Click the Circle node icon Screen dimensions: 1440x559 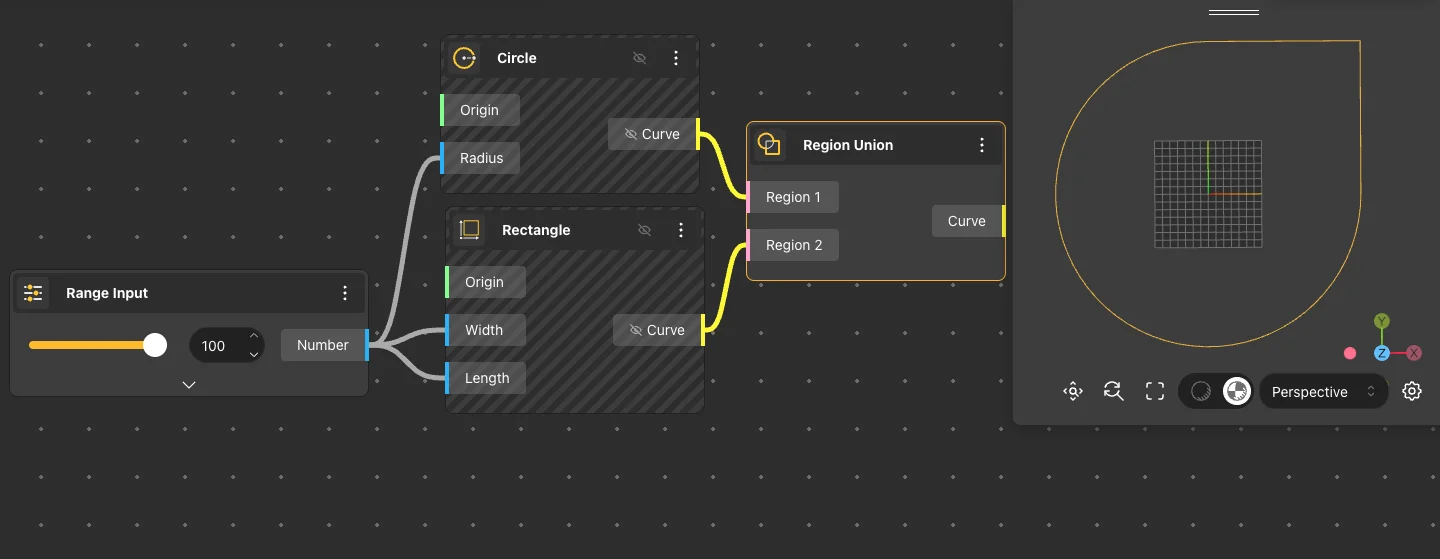click(464, 58)
